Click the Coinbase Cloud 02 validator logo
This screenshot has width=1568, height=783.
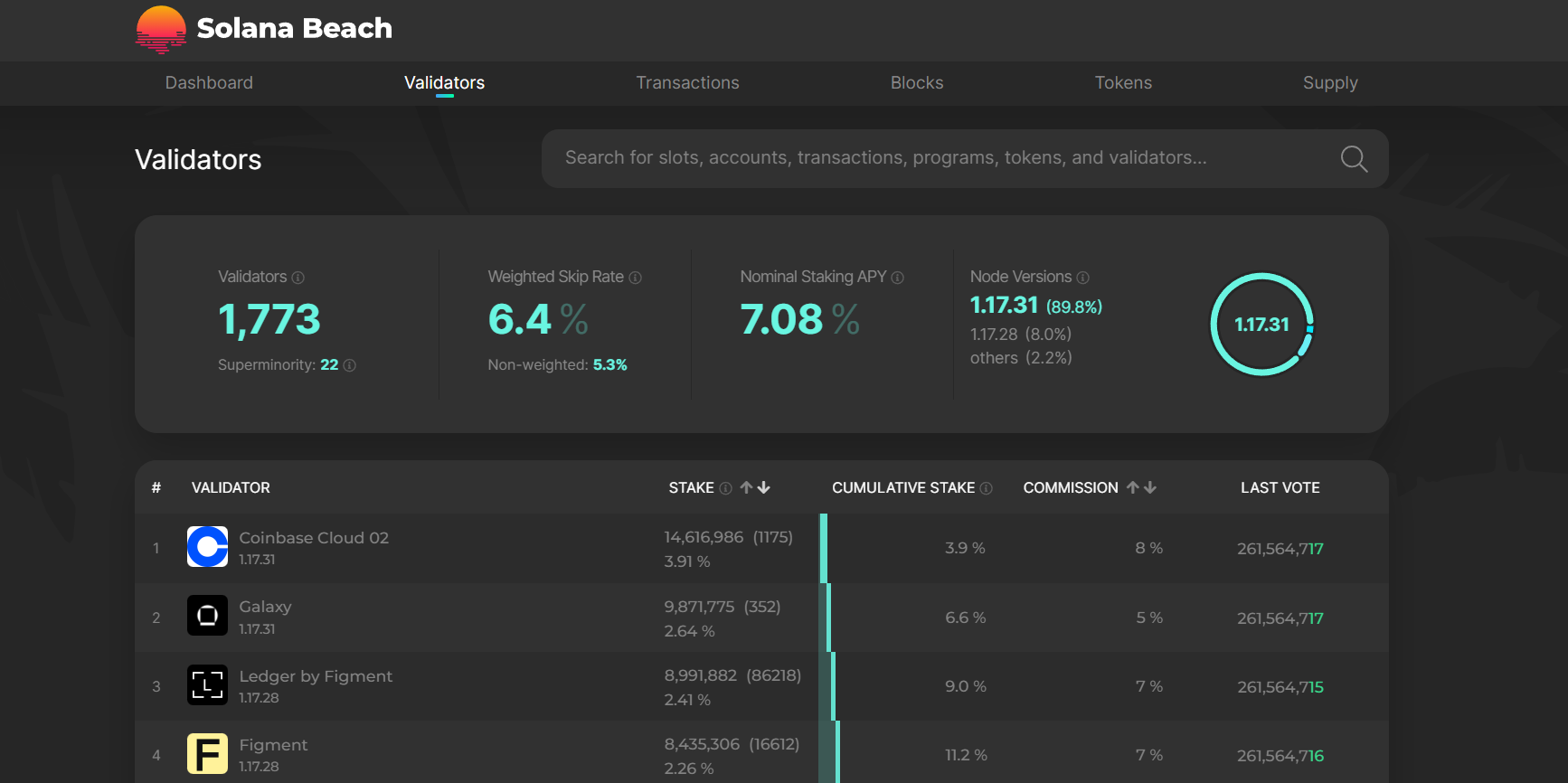point(207,546)
